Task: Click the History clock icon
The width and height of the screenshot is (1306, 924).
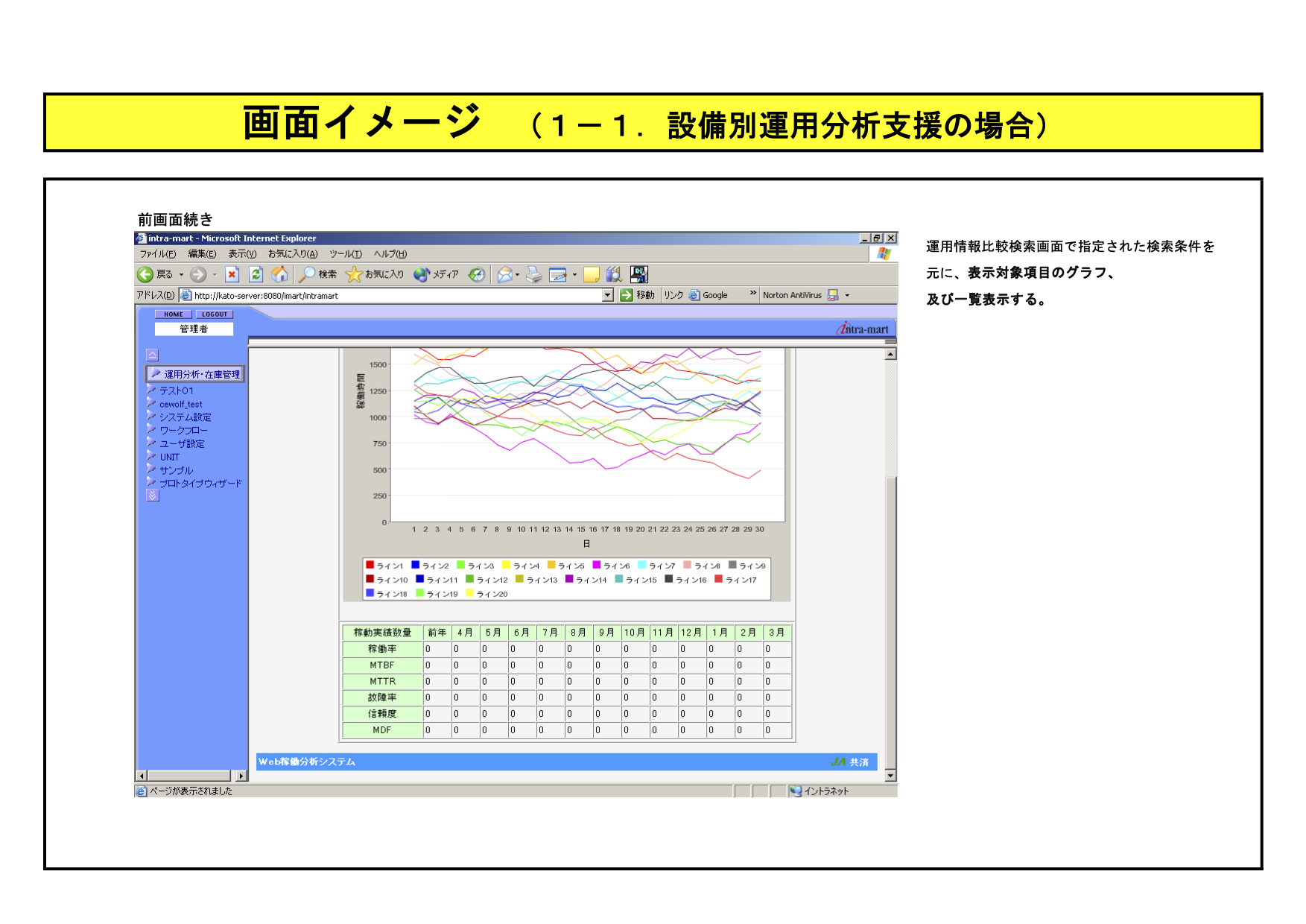Action: pos(477,274)
